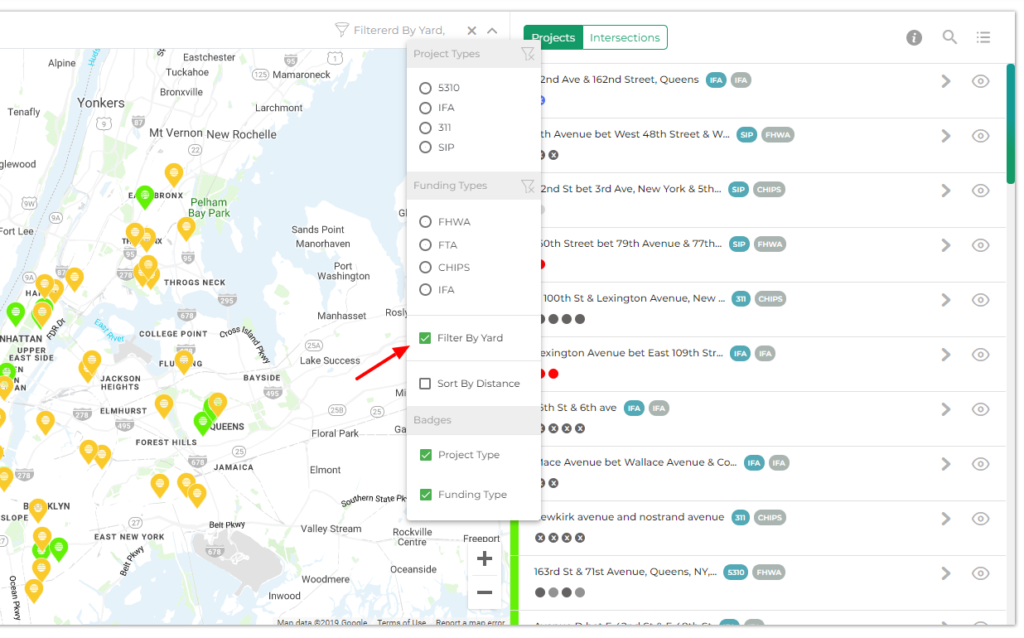Viewport: 1024px width, 638px height.
Task: Click the list view icon
Action: [x=983, y=37]
